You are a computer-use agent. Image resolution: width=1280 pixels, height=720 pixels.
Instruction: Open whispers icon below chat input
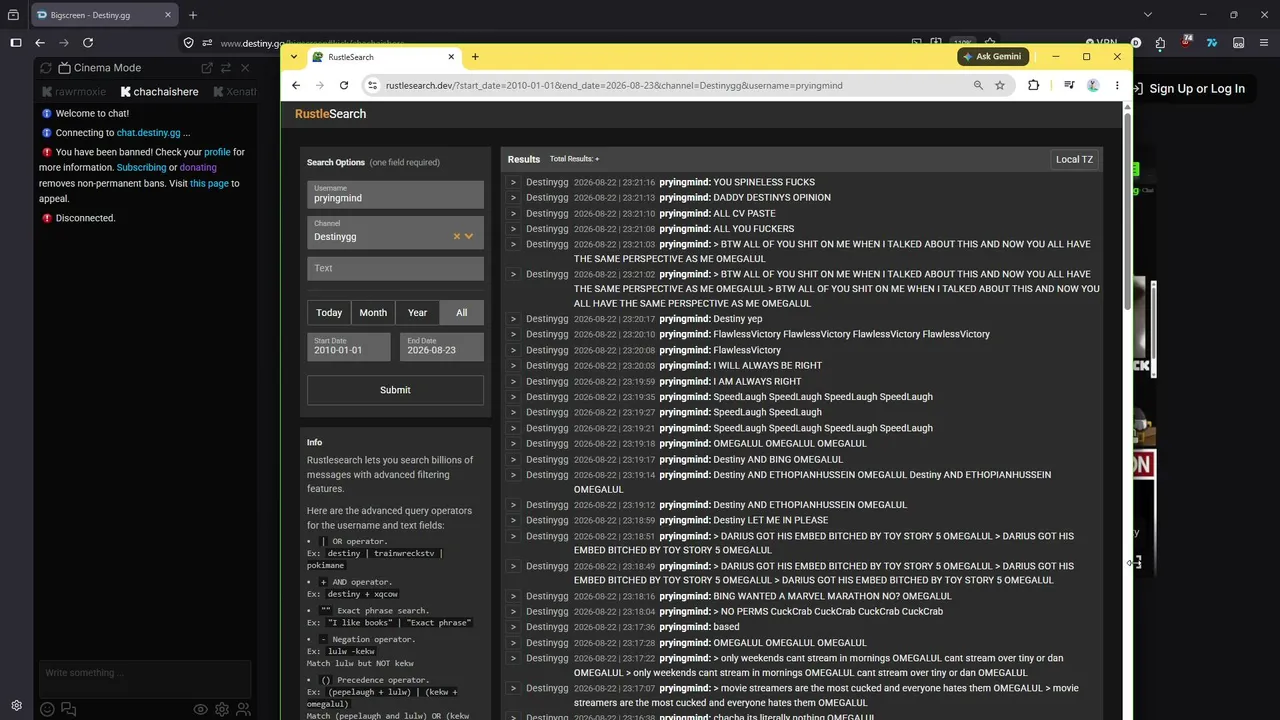pyautogui.click(x=68, y=709)
